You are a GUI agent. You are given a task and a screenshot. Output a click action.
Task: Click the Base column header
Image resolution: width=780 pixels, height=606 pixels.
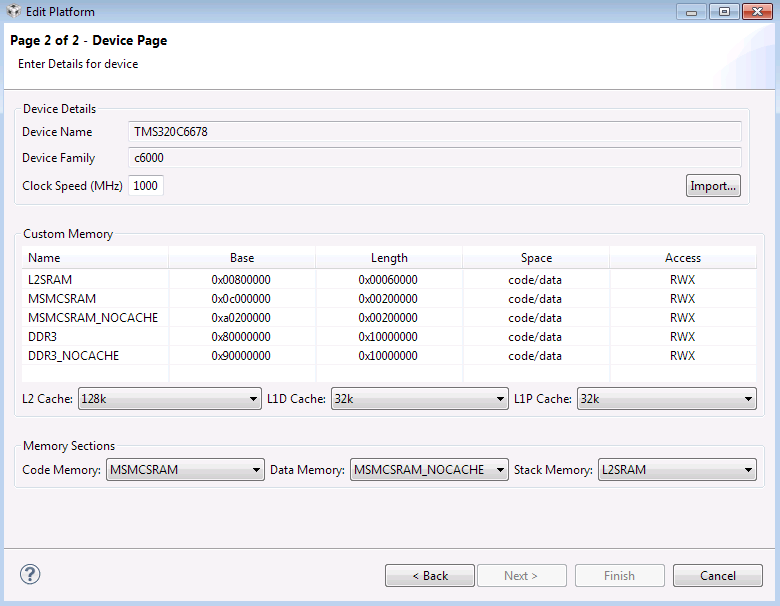242,258
